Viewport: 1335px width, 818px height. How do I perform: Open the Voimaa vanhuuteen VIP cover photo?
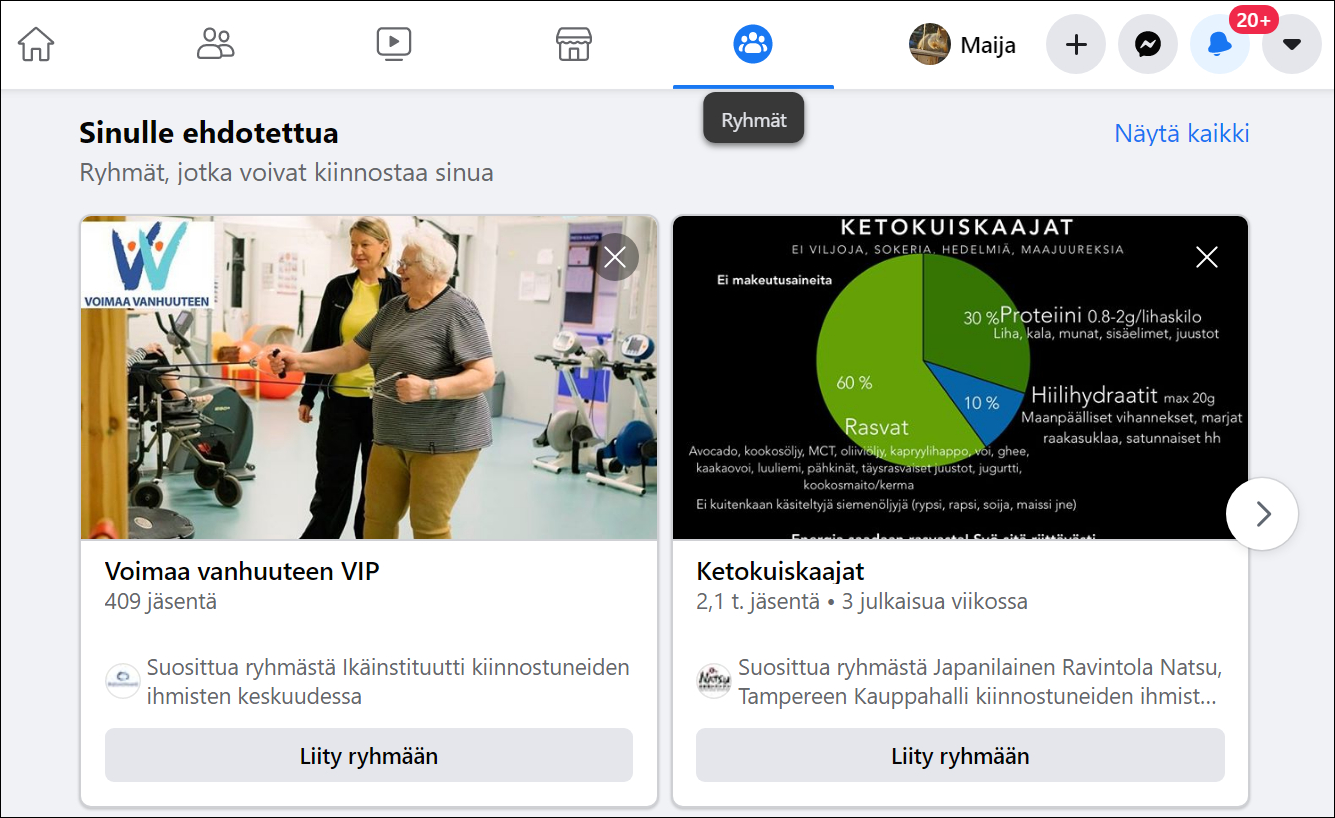point(369,378)
